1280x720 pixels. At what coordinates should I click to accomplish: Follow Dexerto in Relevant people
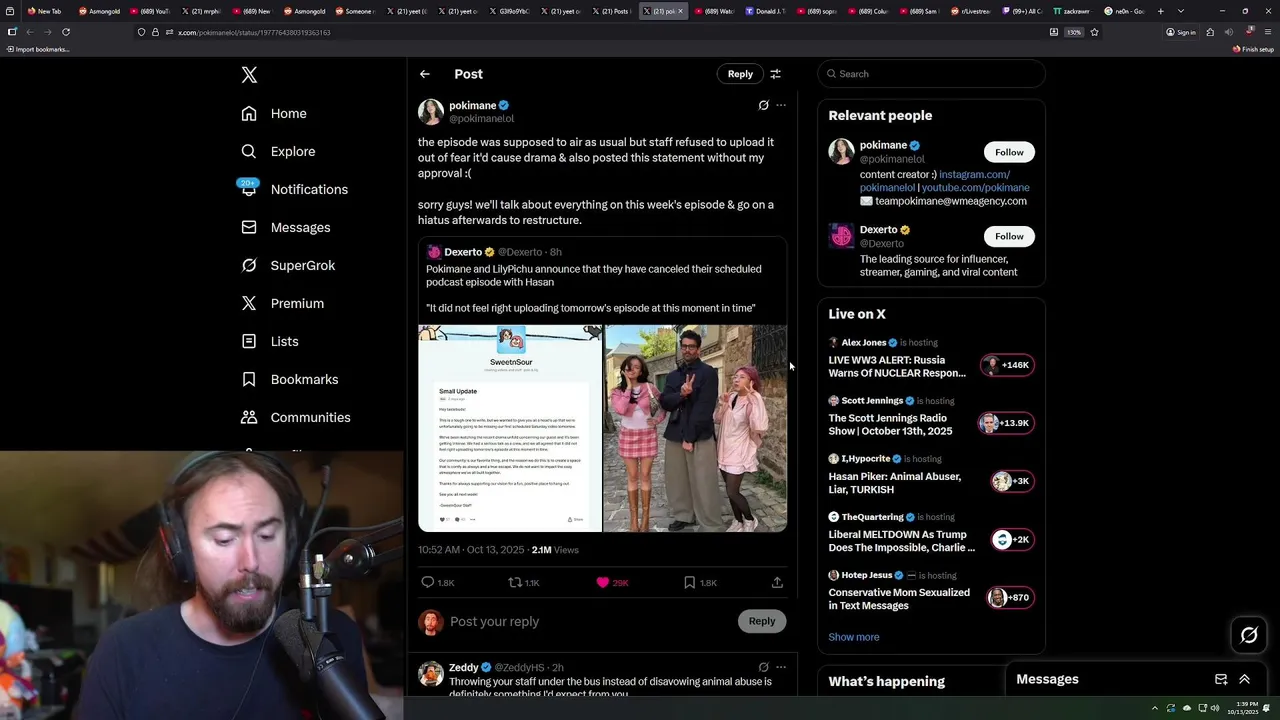click(1009, 236)
